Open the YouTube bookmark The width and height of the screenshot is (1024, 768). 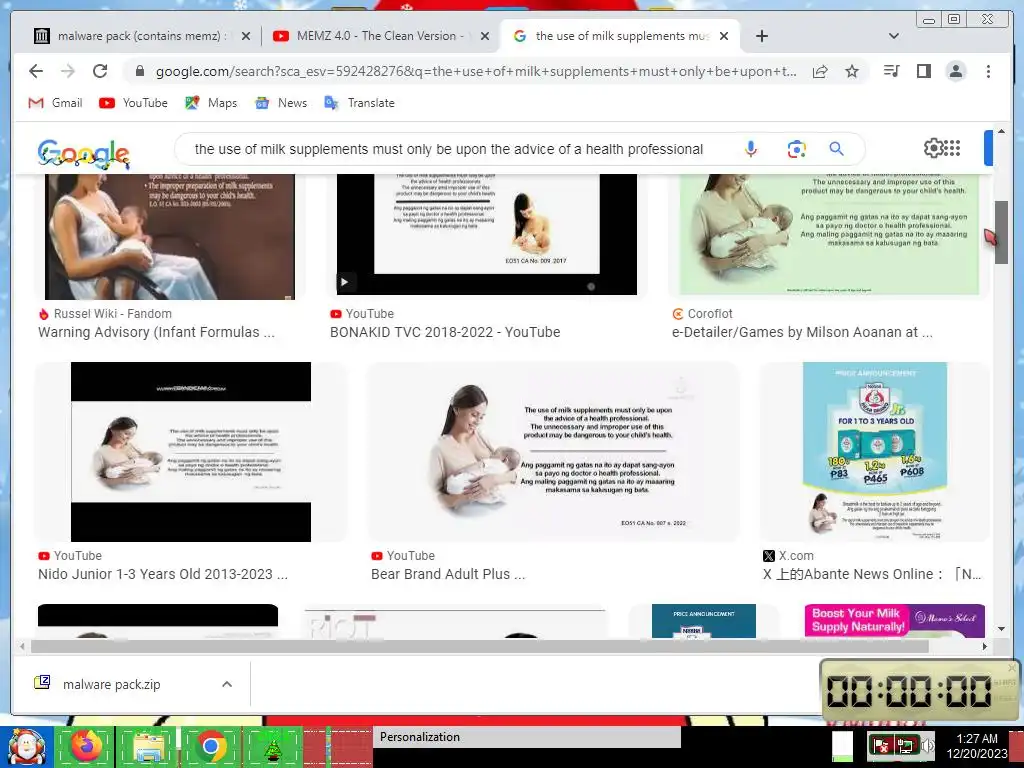coord(133,103)
